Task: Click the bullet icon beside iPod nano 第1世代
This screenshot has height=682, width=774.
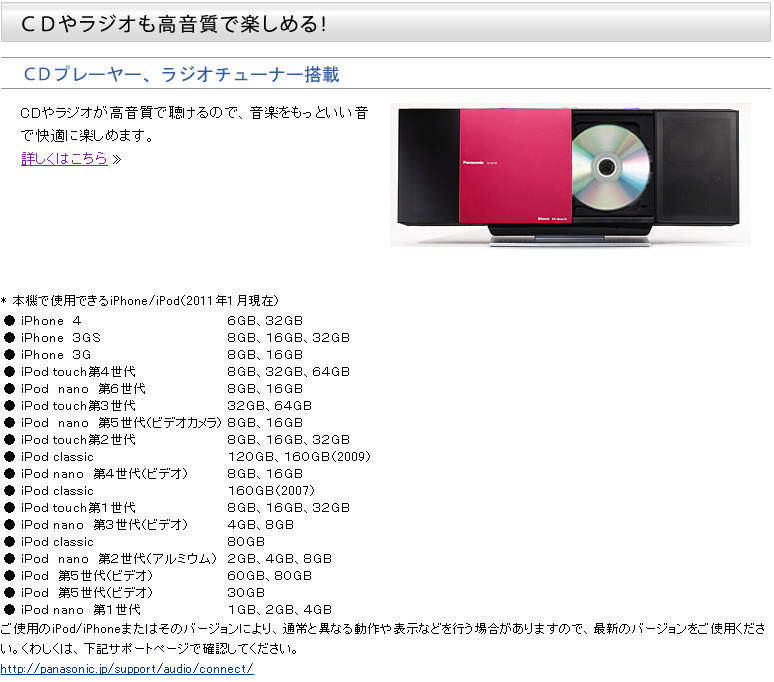Action: [x=9, y=610]
